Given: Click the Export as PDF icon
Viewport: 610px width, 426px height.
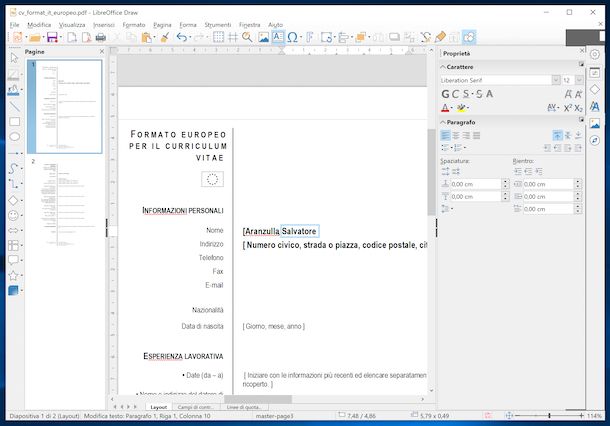Looking at the screenshot, I should point(86,37).
